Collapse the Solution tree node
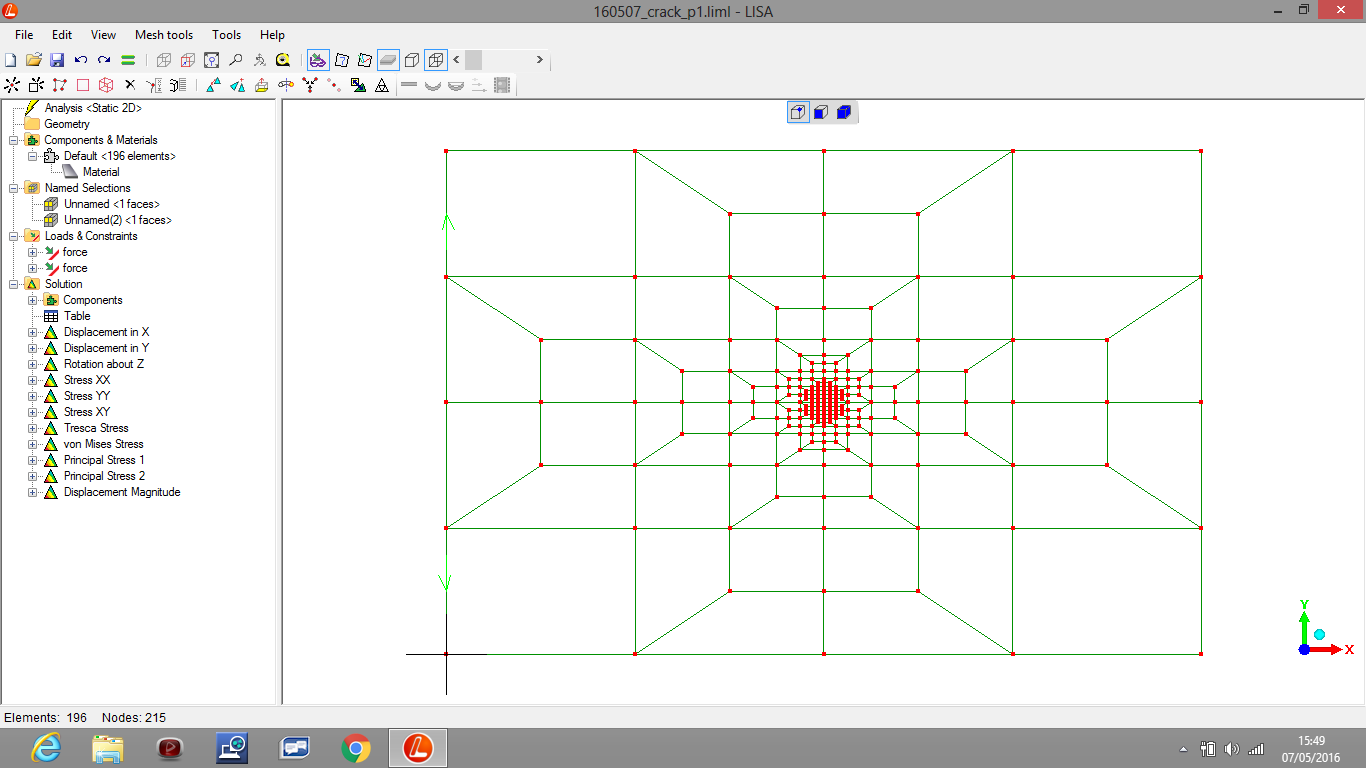Image resolution: width=1366 pixels, height=768 pixels. pyautogui.click(x=14, y=284)
